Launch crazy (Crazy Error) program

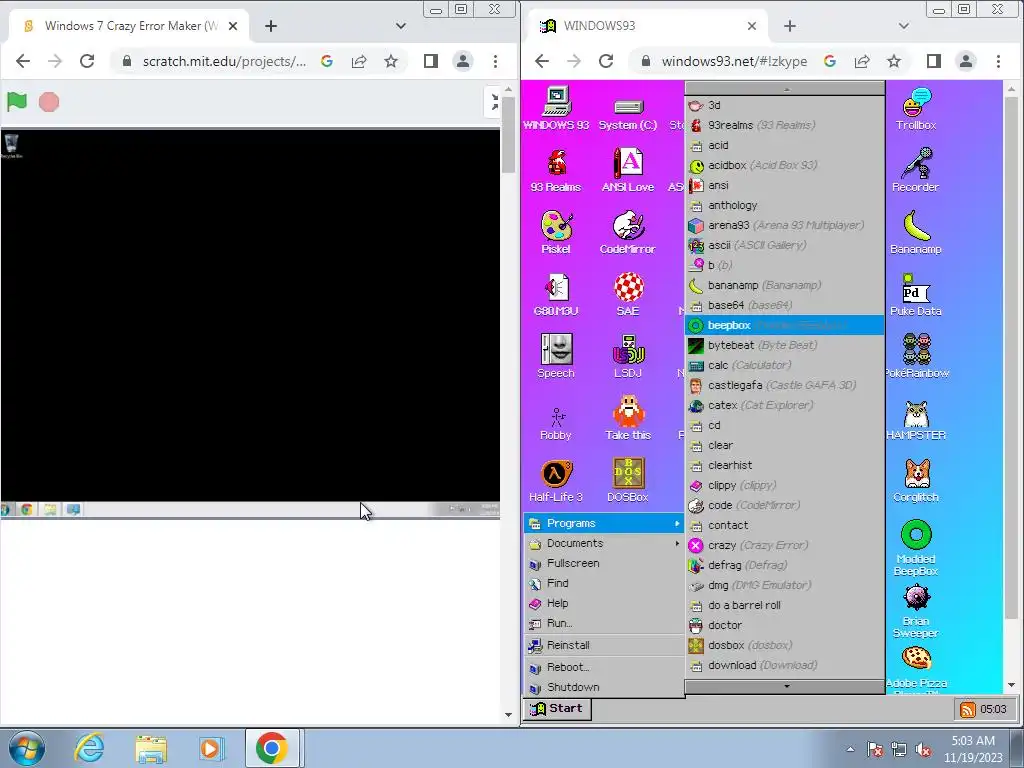(785, 545)
